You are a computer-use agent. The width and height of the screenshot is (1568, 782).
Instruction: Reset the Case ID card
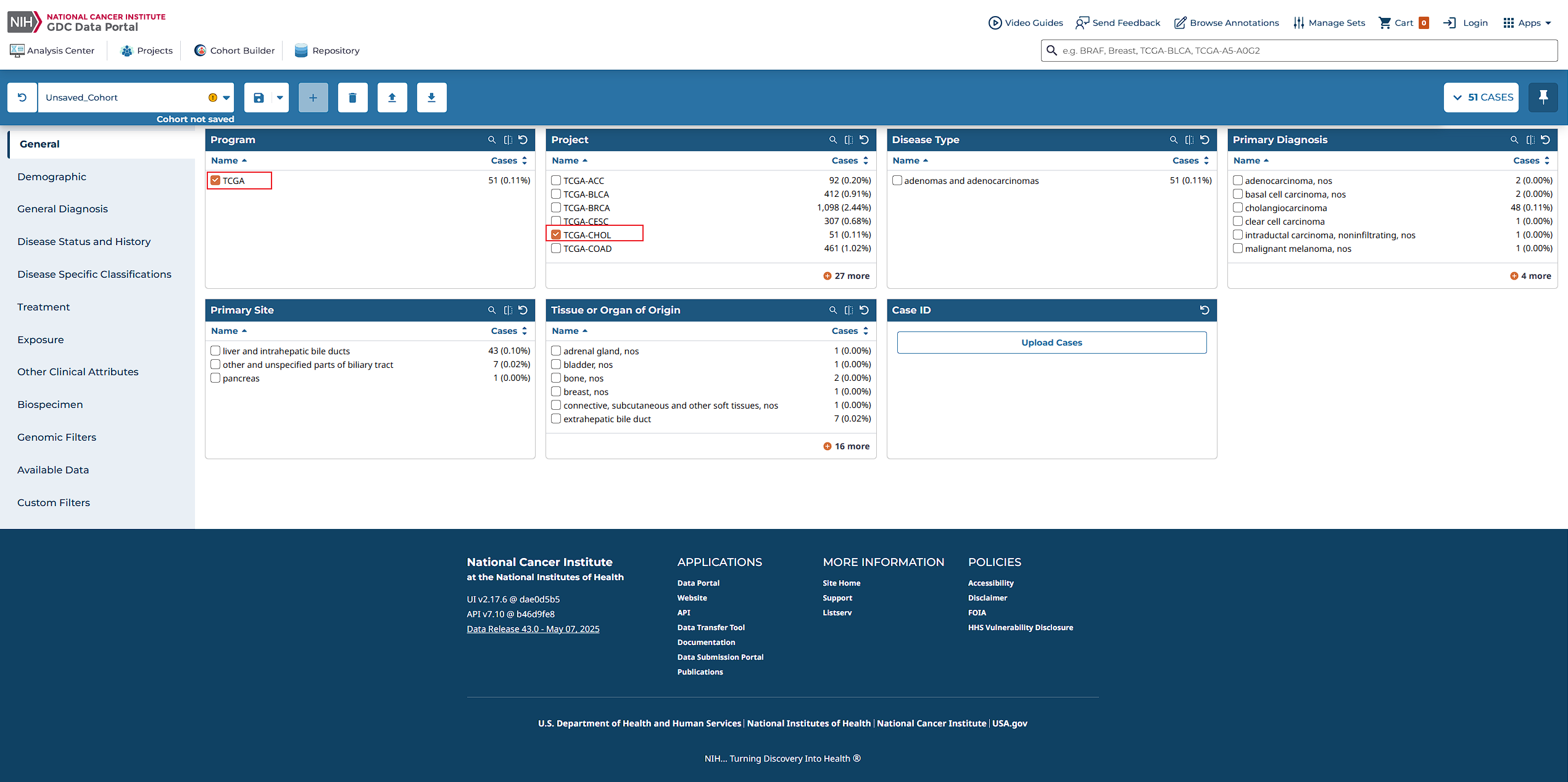click(1205, 310)
